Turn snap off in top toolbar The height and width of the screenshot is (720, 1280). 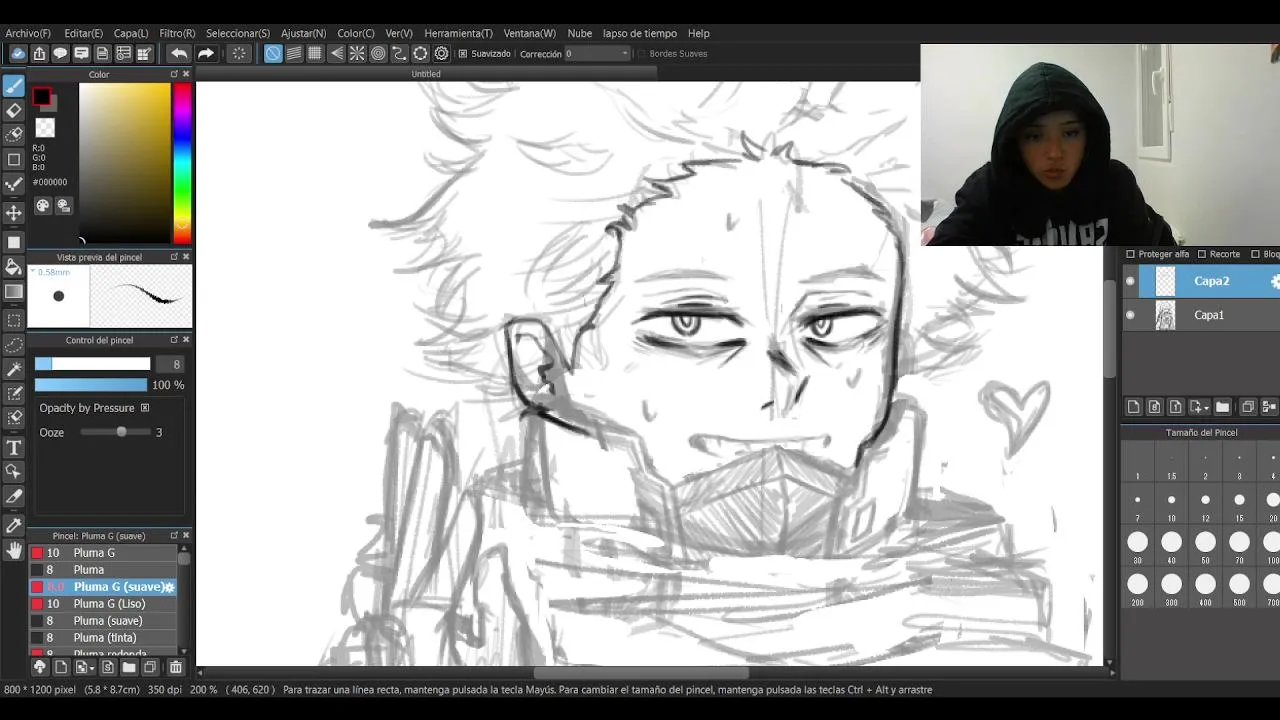click(x=273, y=53)
